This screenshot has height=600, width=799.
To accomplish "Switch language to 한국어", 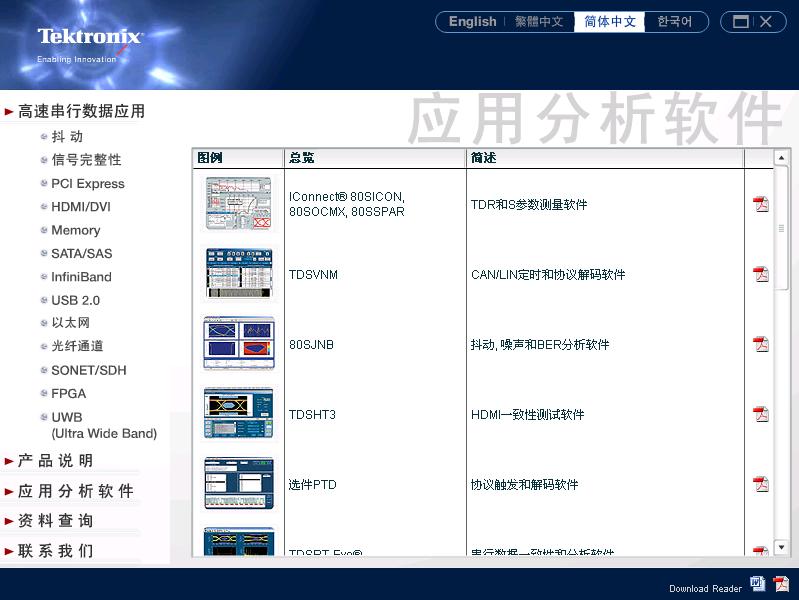I will pos(674,21).
